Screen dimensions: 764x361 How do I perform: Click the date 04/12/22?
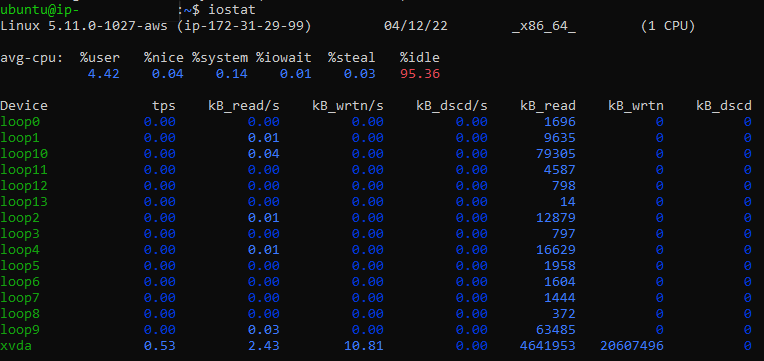tap(416, 26)
